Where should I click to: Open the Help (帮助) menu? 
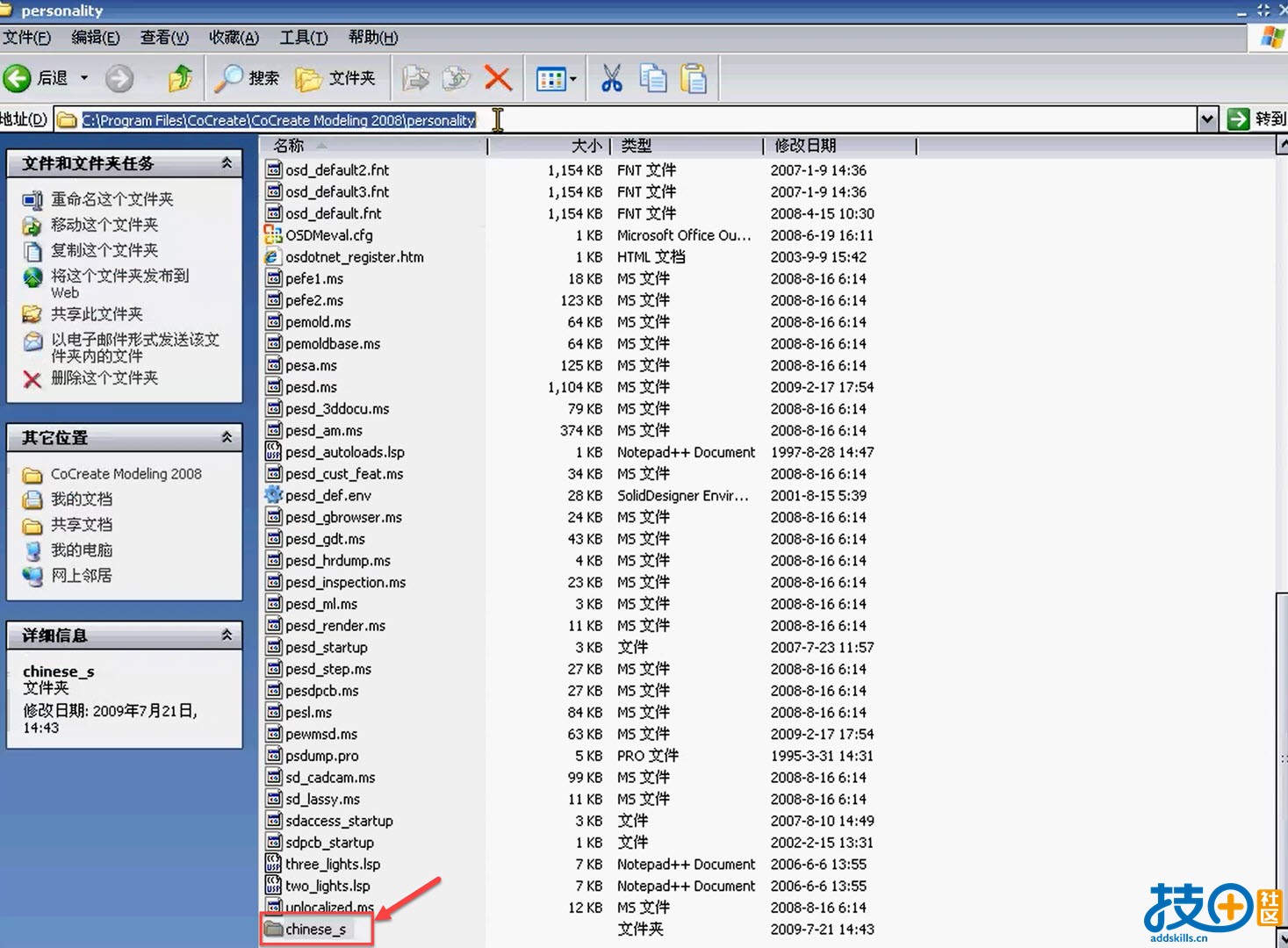click(x=373, y=37)
